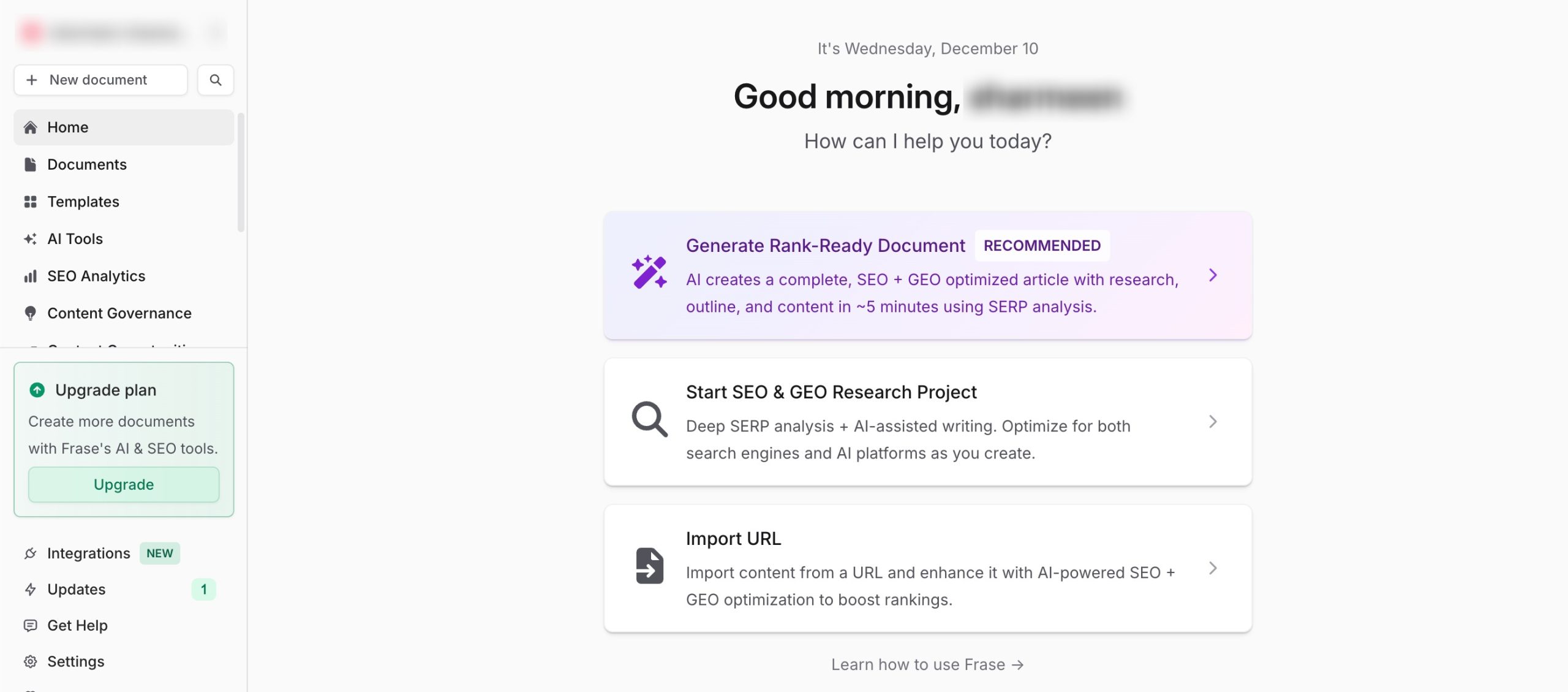Open SEO Analytics using its bar-chart icon

pyautogui.click(x=31, y=276)
